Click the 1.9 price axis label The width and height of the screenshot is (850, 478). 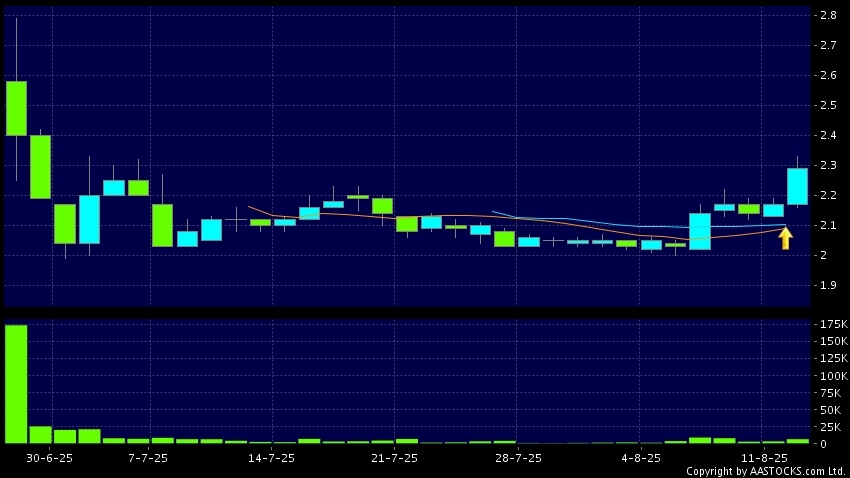pos(828,285)
